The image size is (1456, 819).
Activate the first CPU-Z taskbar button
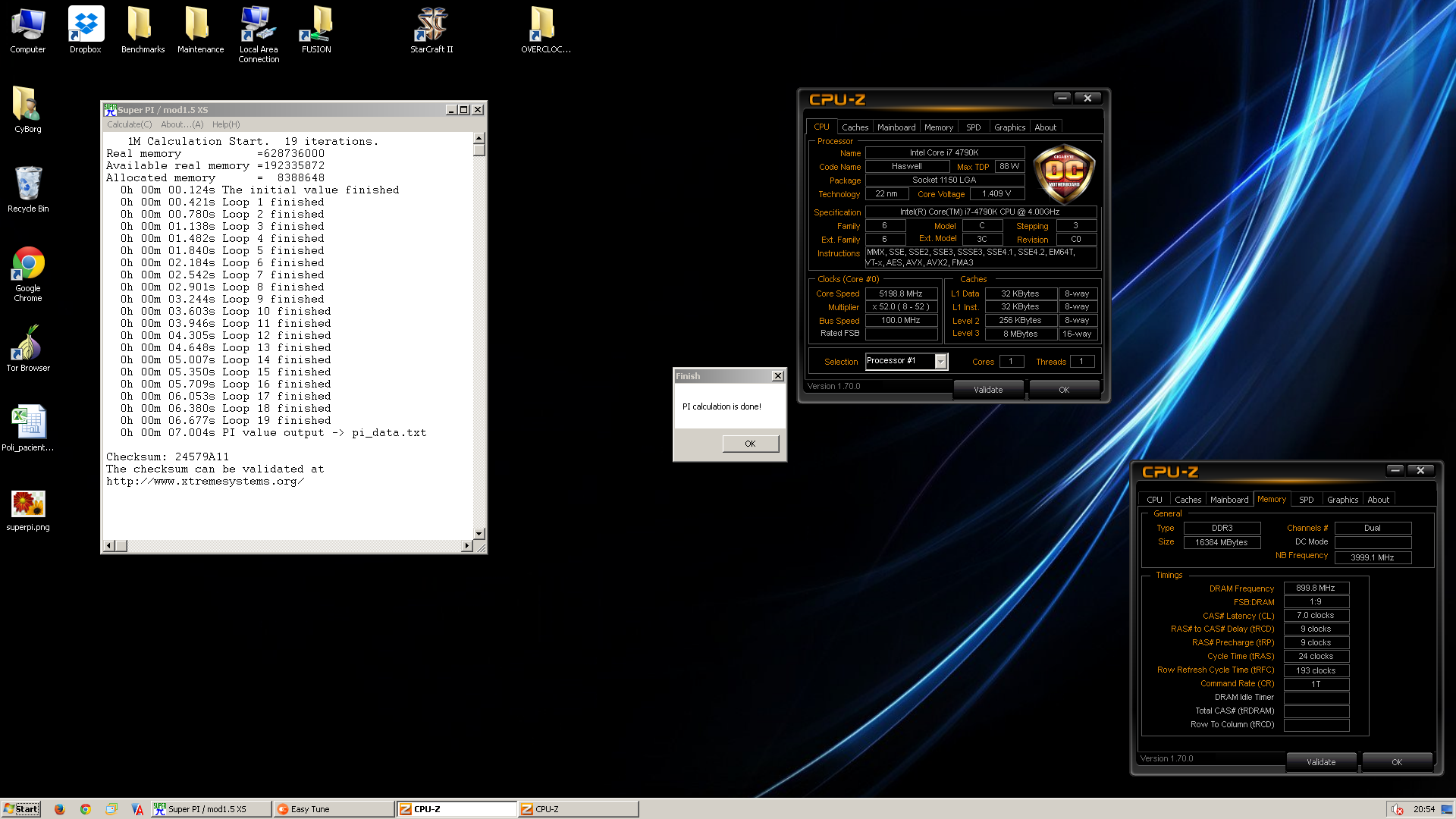(x=457, y=809)
